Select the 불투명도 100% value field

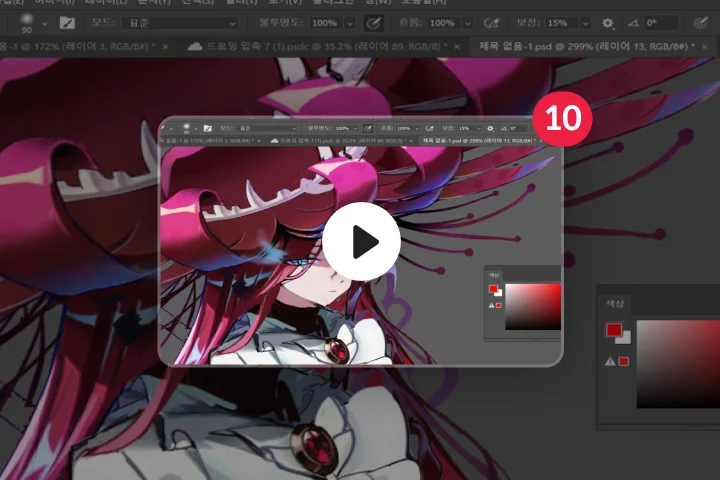pos(325,23)
